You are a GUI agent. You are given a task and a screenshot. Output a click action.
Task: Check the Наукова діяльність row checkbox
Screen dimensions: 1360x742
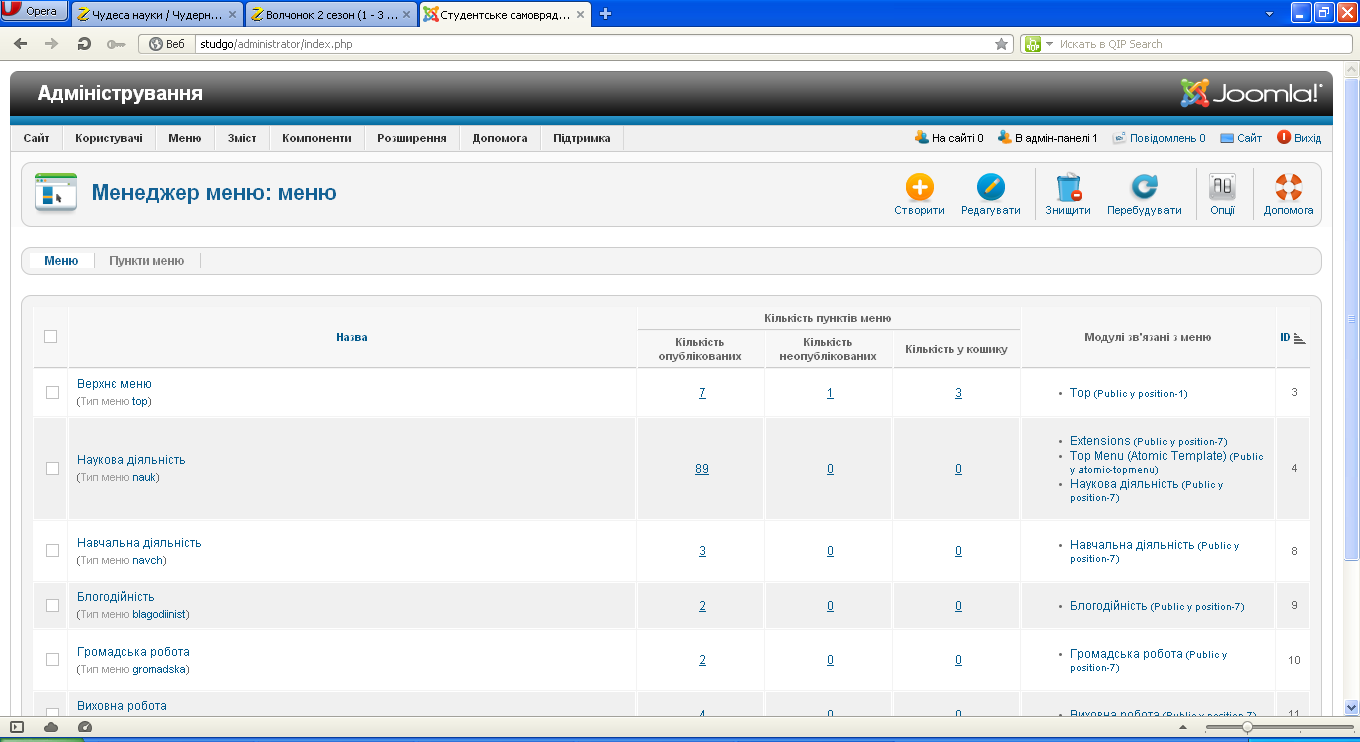click(52, 468)
